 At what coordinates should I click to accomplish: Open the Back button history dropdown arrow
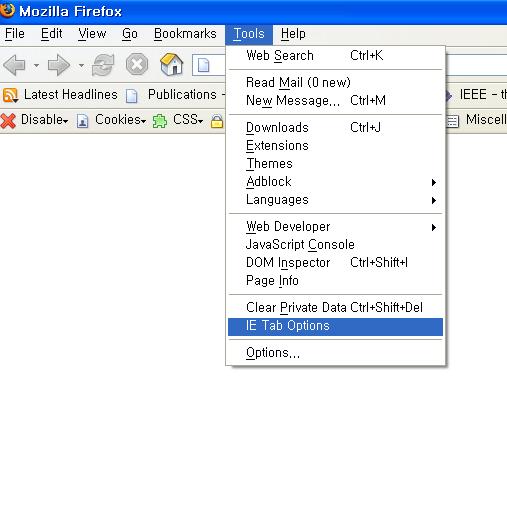[36, 65]
